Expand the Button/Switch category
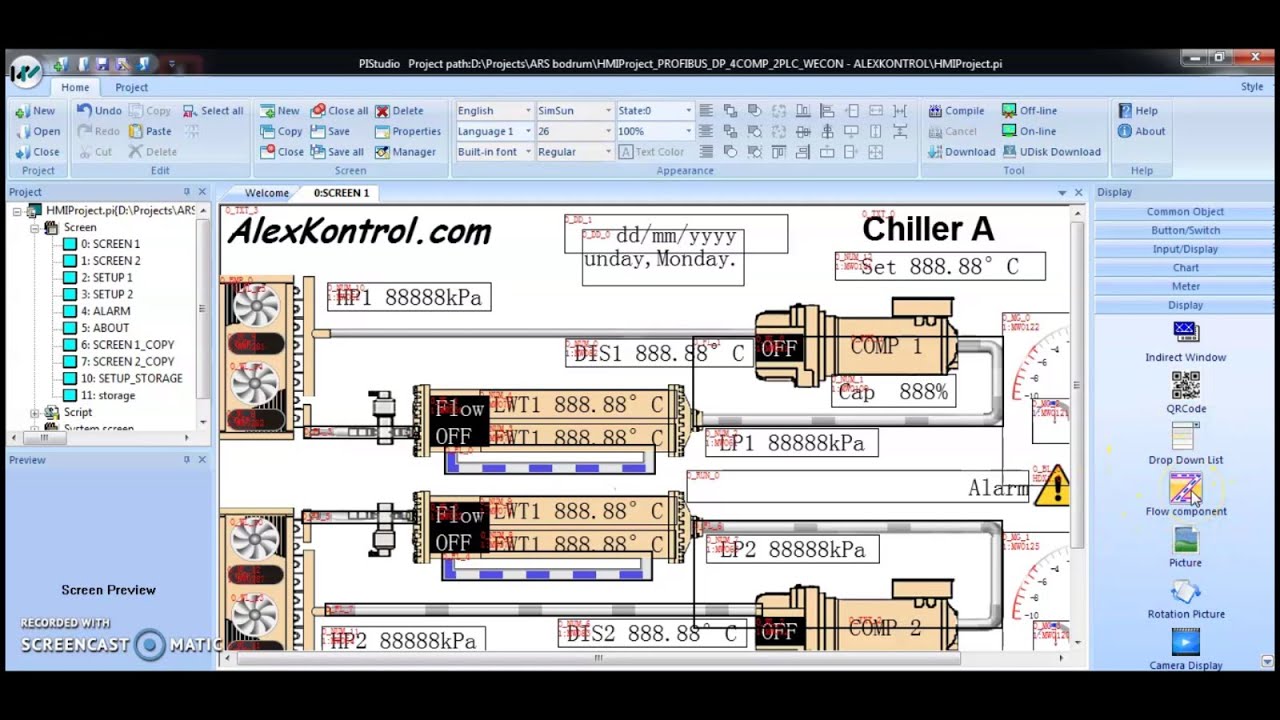Viewport: 1280px width, 720px height. tap(1185, 230)
